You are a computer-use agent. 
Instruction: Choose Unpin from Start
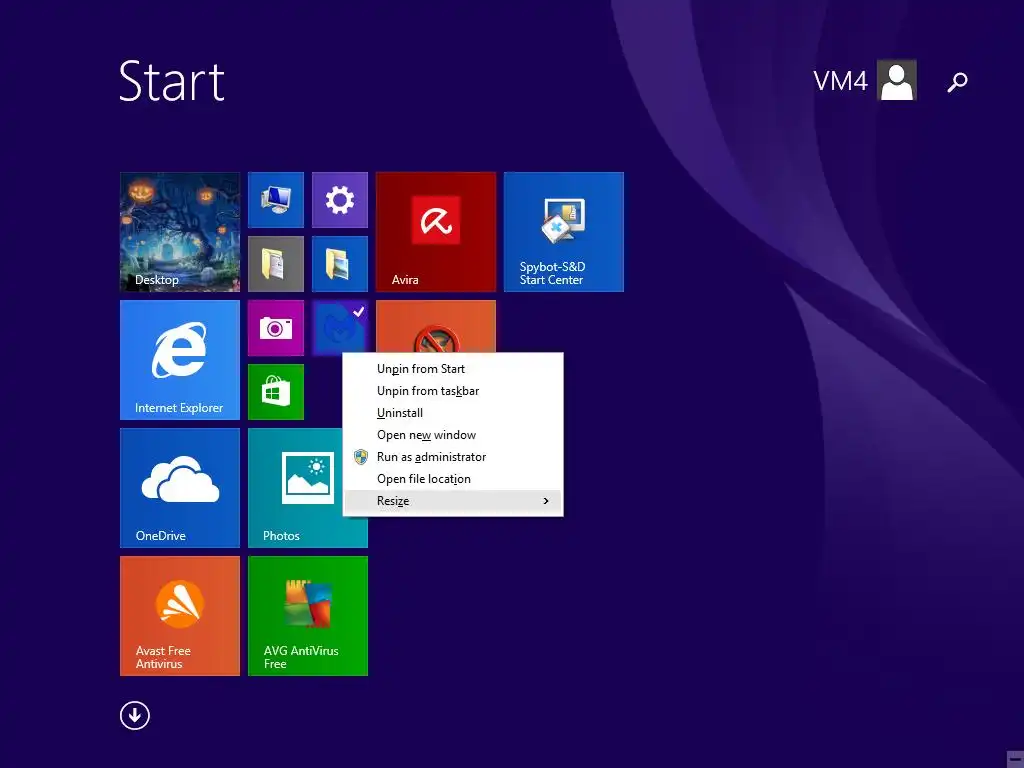(x=453, y=369)
